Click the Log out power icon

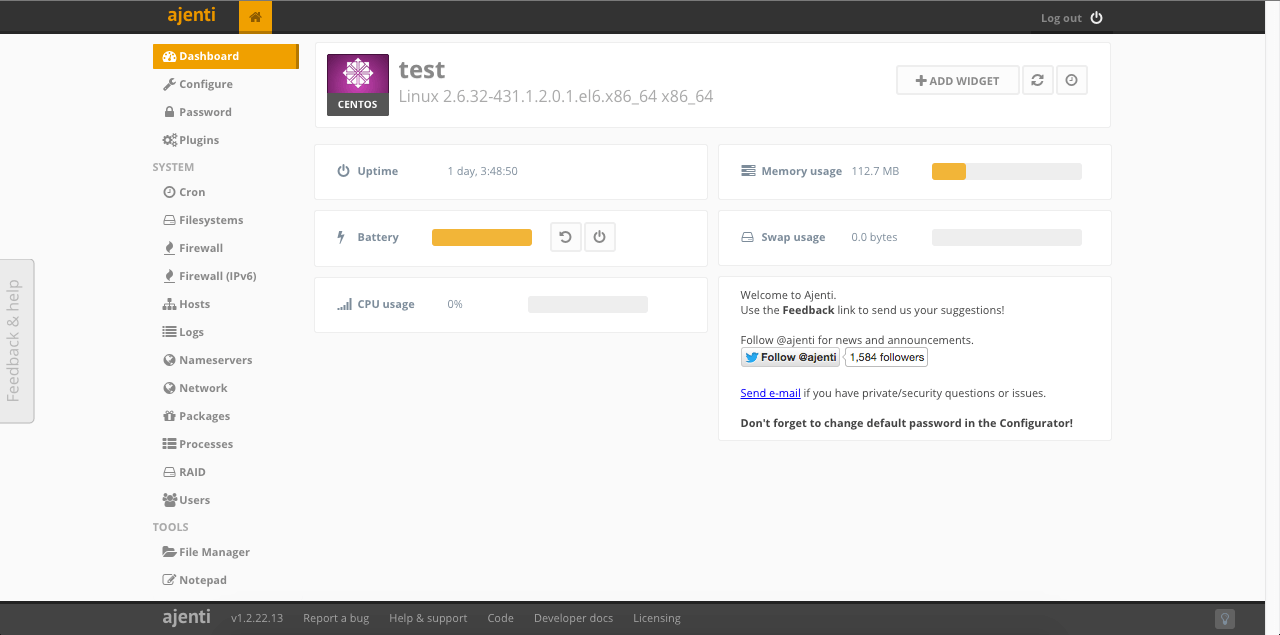click(x=1096, y=18)
